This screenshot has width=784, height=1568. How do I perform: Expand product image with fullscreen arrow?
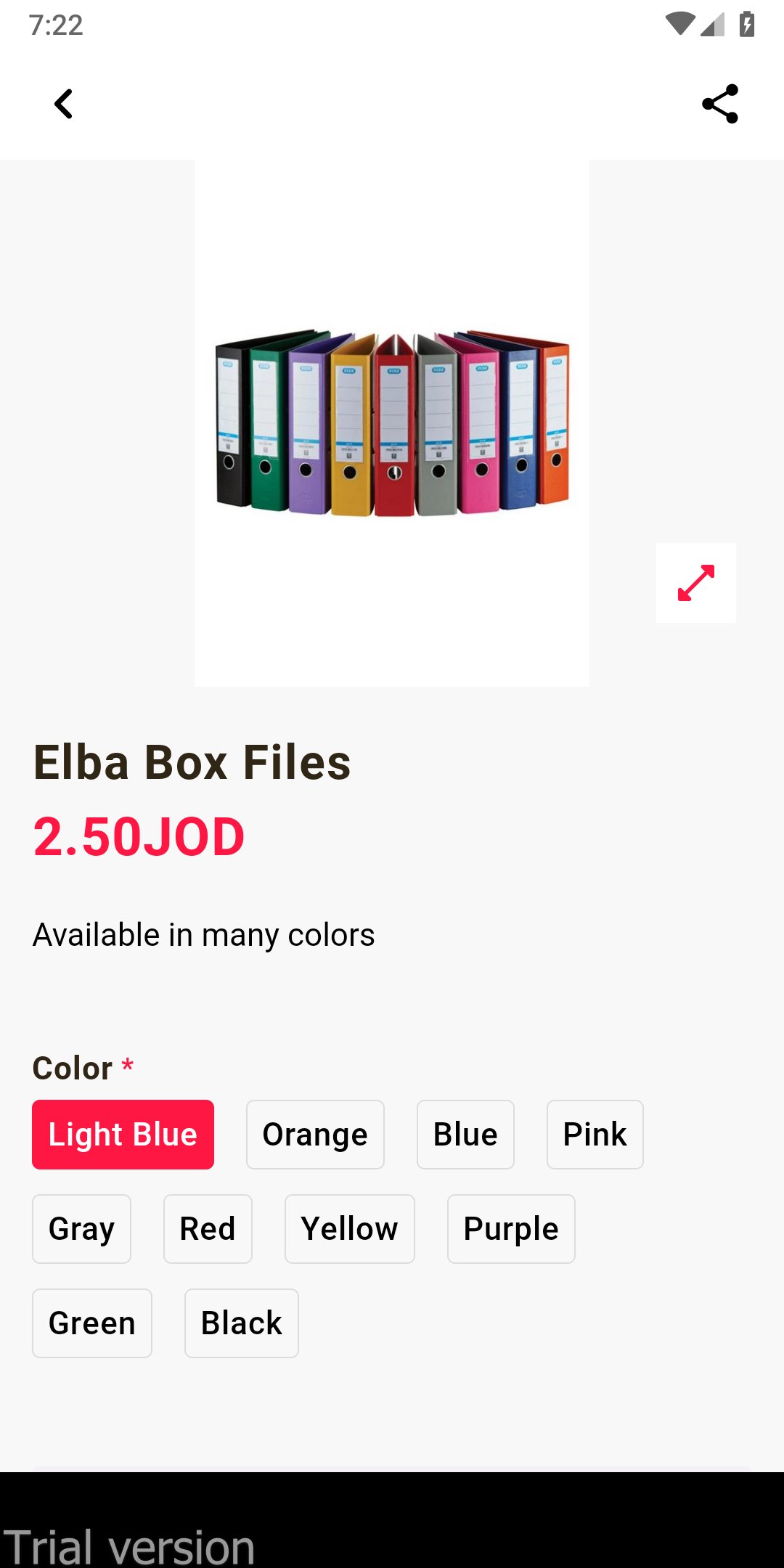695,583
